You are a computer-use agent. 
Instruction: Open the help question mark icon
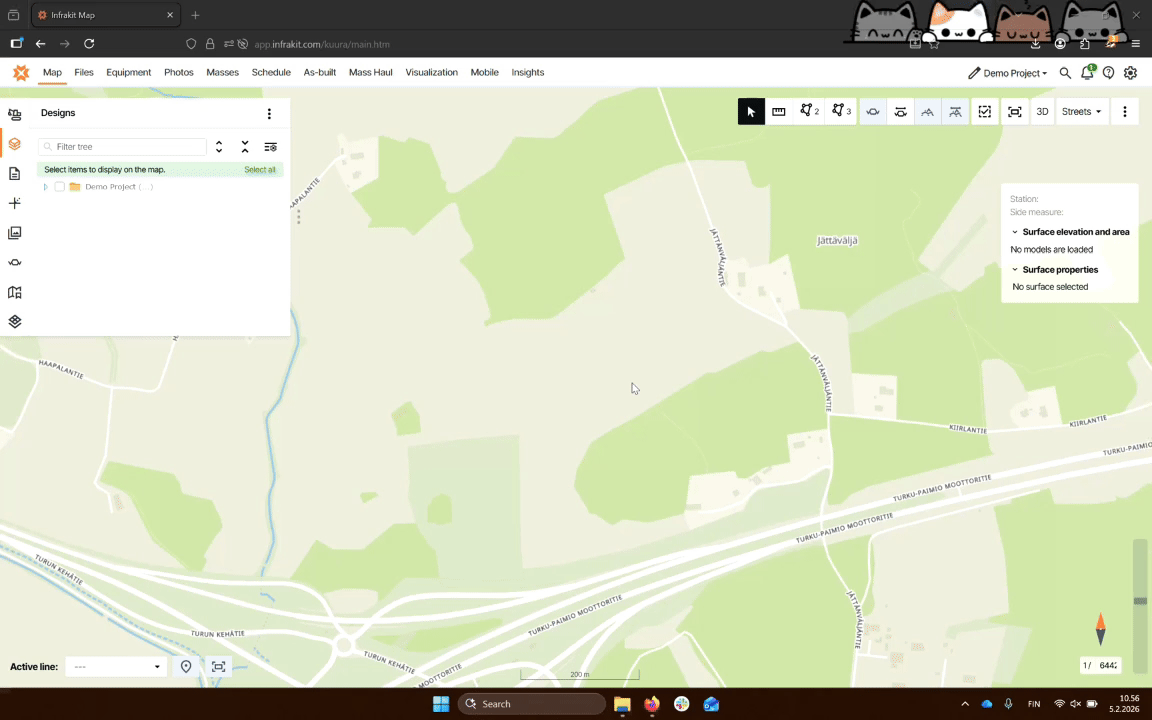[x=1108, y=73]
